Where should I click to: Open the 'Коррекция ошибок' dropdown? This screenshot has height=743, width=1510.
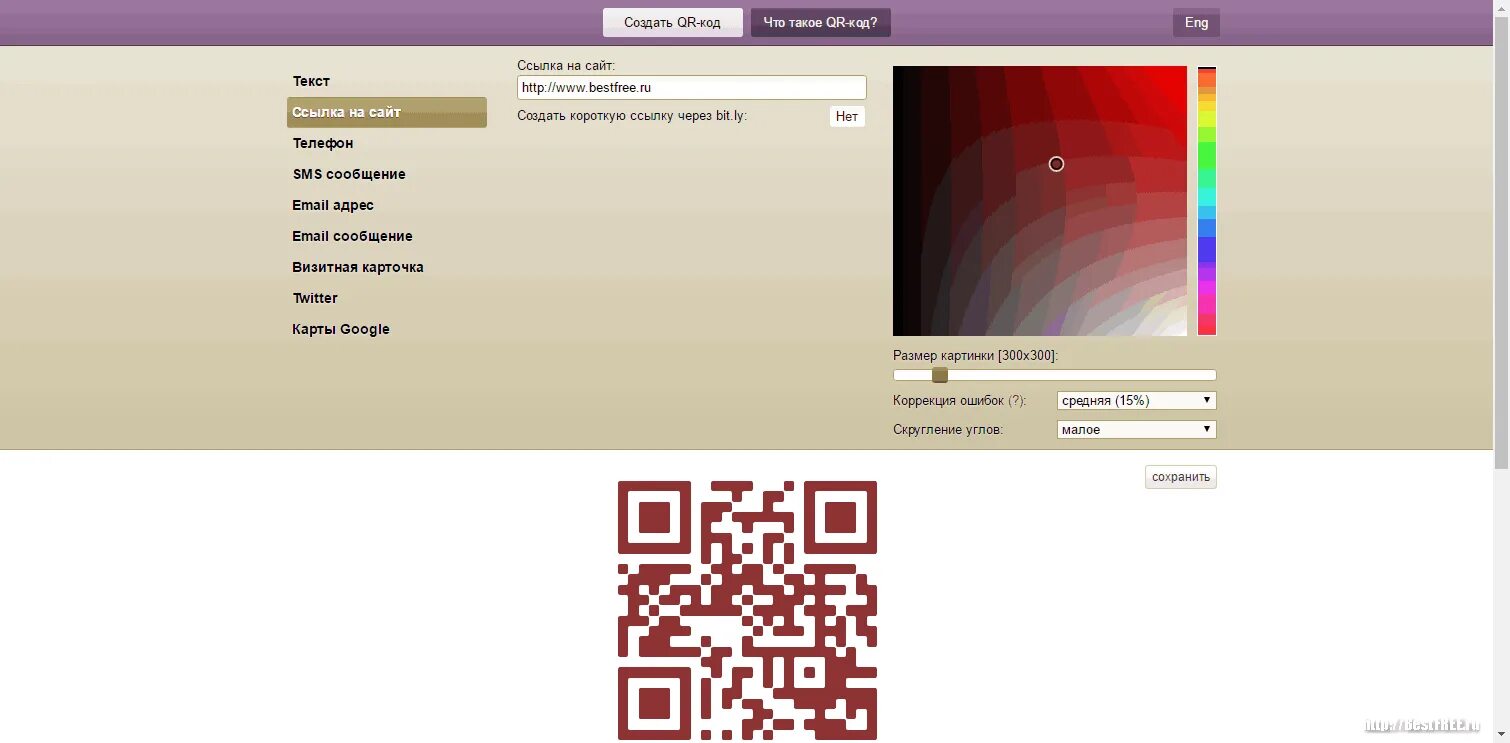(1137, 400)
